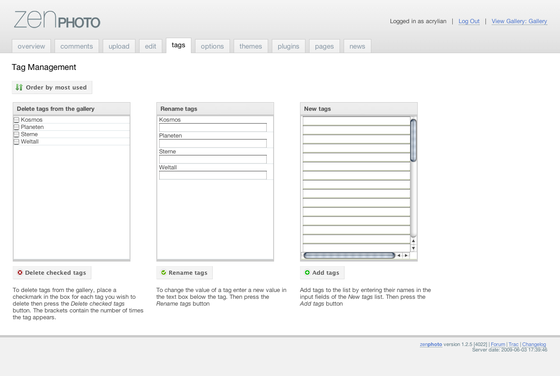Check the Planeten tag checkbox
Image resolution: width=560 pixels, height=376 pixels.
pyautogui.click(x=16, y=127)
